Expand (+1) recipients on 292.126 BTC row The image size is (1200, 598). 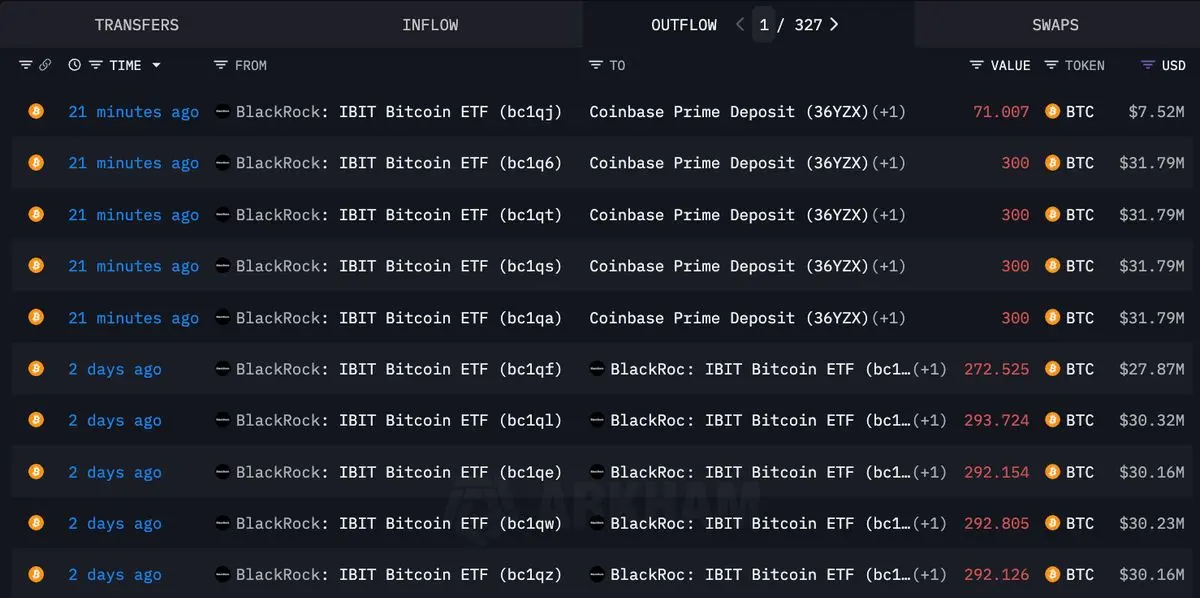click(930, 575)
